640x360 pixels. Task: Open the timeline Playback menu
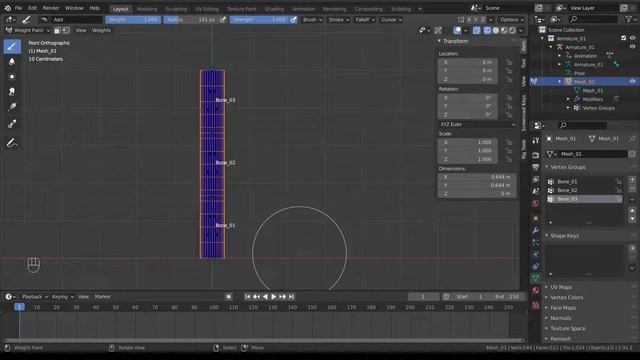[x=34, y=297]
